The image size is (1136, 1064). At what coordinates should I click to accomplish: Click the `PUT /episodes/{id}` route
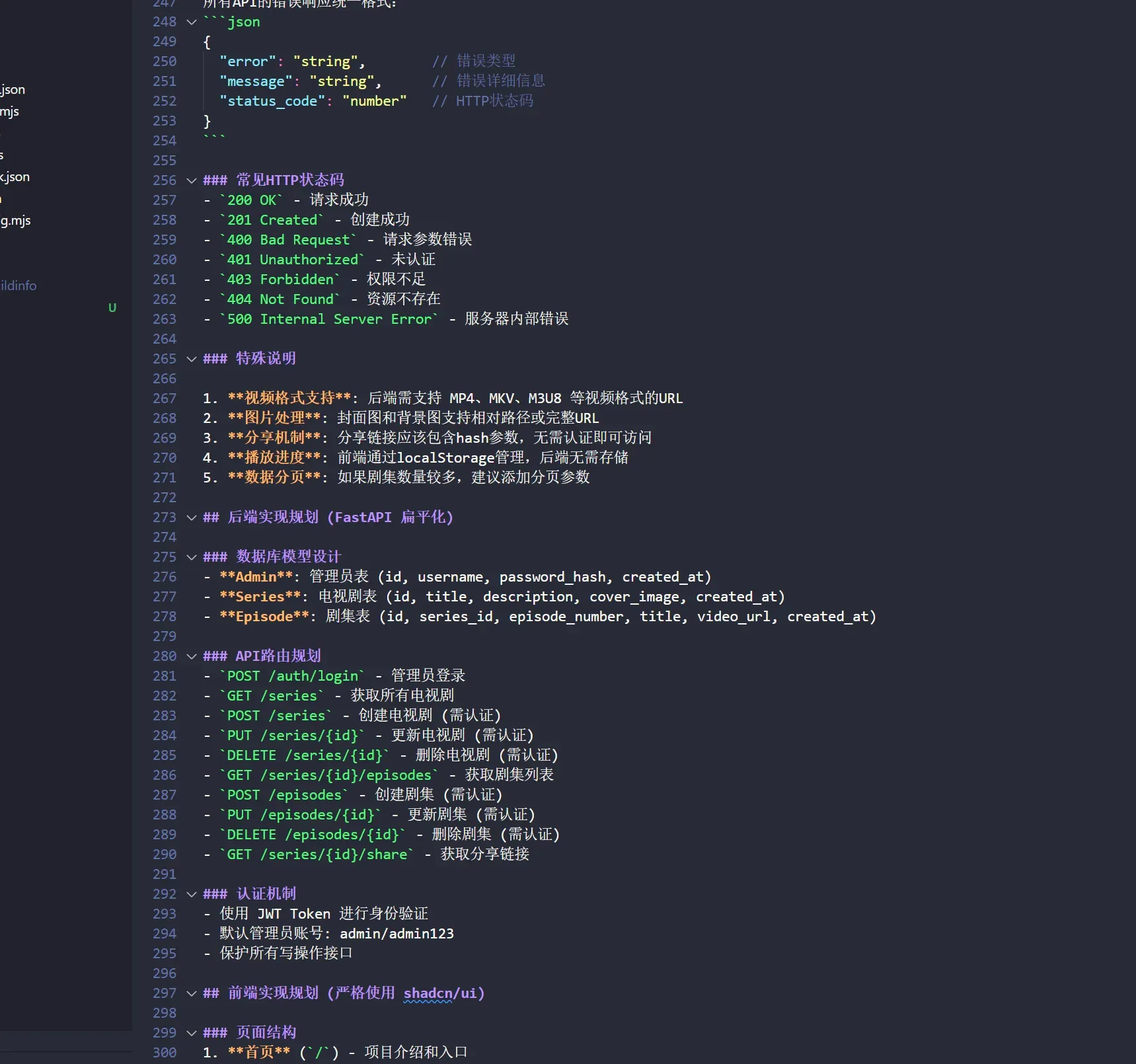point(301,815)
